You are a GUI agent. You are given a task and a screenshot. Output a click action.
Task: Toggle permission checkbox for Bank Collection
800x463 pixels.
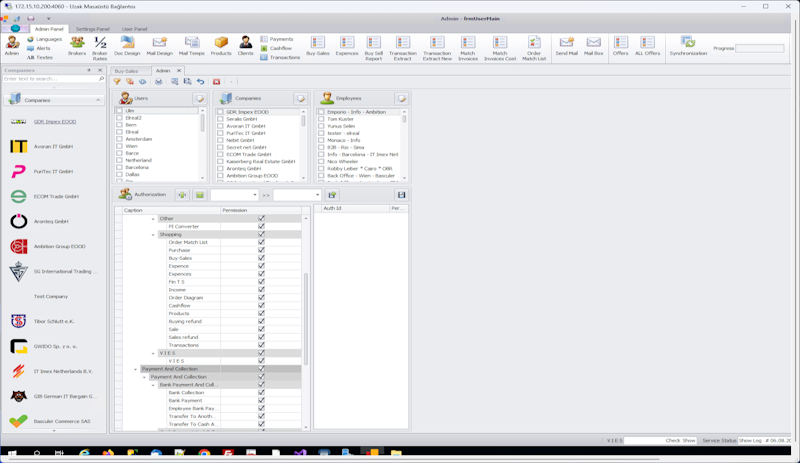point(261,393)
